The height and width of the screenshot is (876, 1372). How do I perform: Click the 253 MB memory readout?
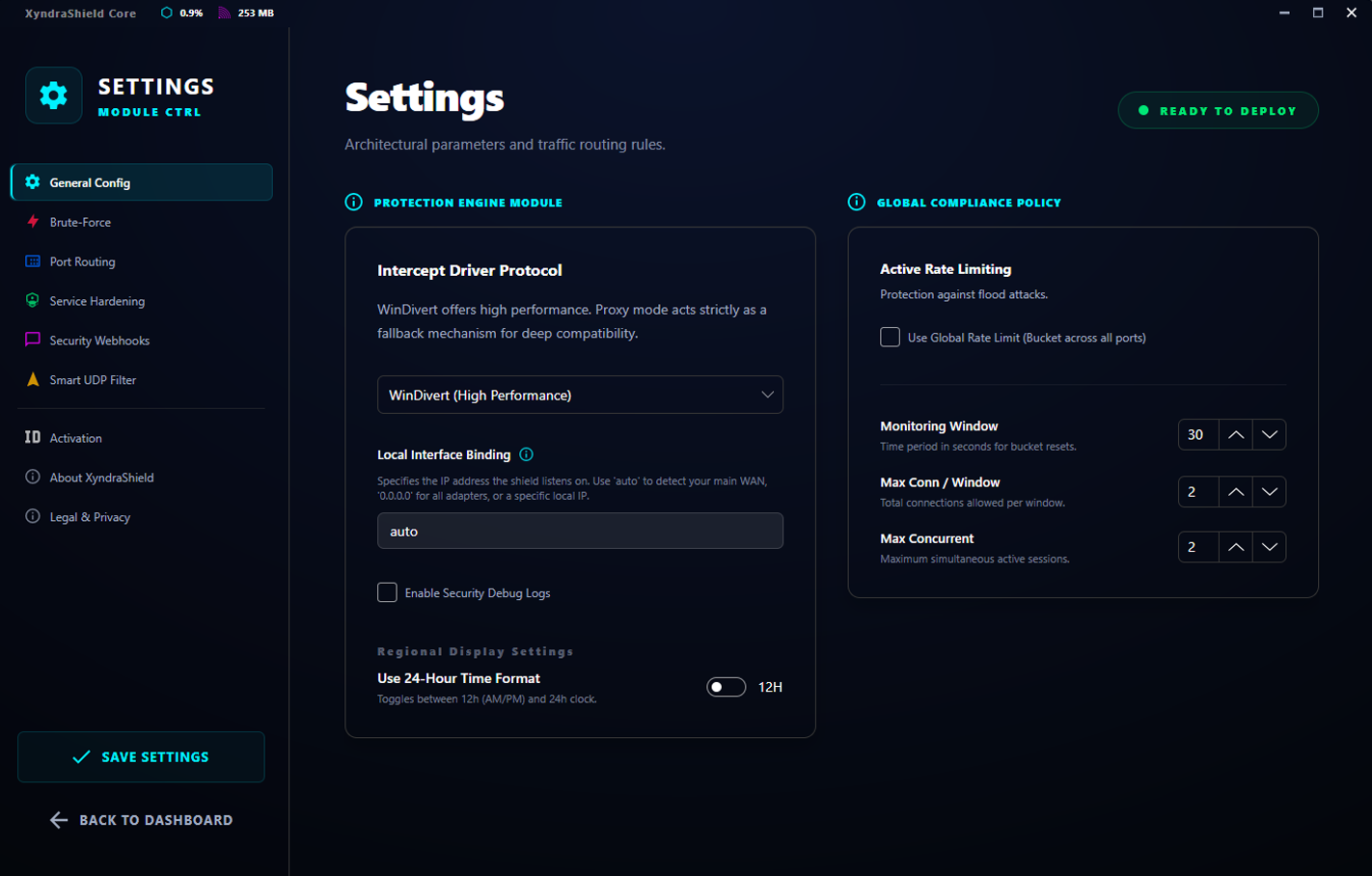(x=256, y=14)
